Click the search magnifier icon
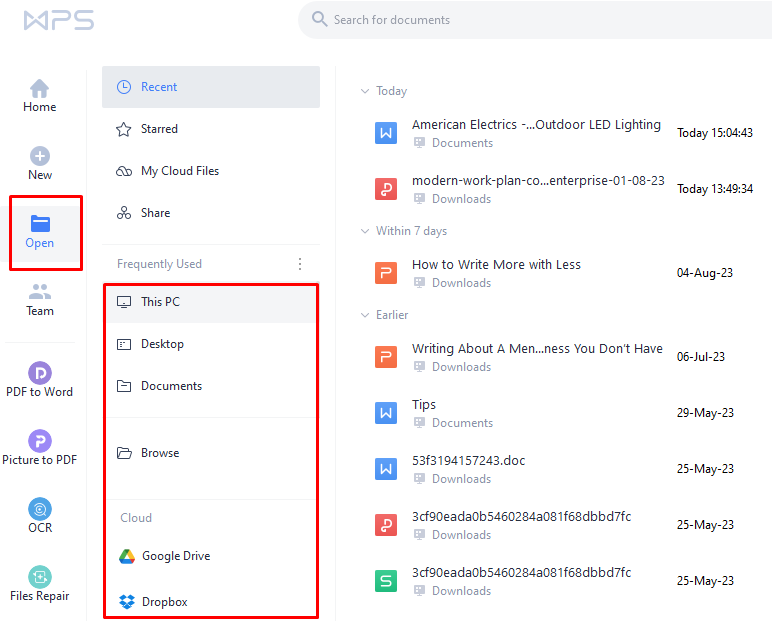 tap(319, 19)
